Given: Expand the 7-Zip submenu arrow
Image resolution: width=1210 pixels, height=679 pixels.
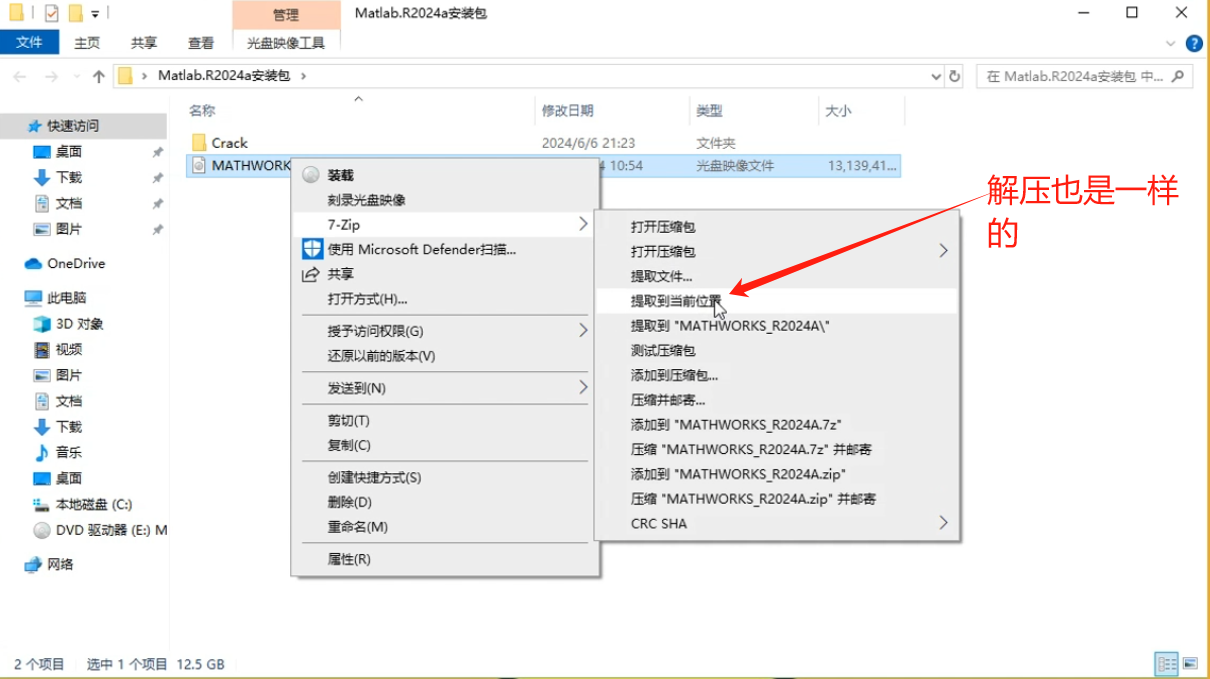Looking at the screenshot, I should pos(583,224).
